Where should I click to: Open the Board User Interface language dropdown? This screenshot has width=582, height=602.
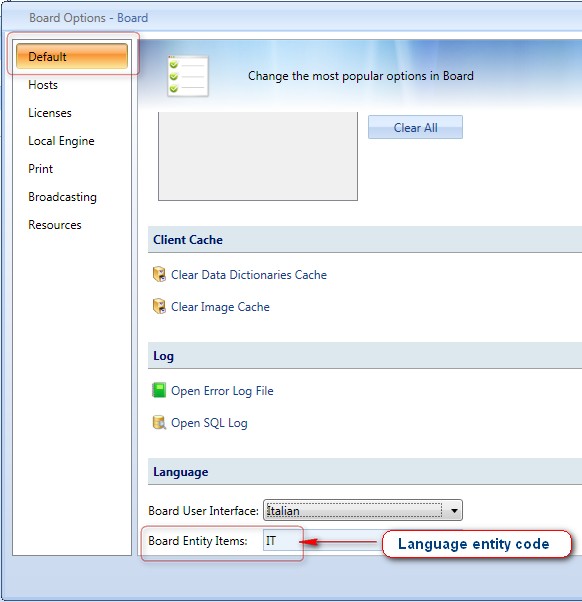[363, 510]
